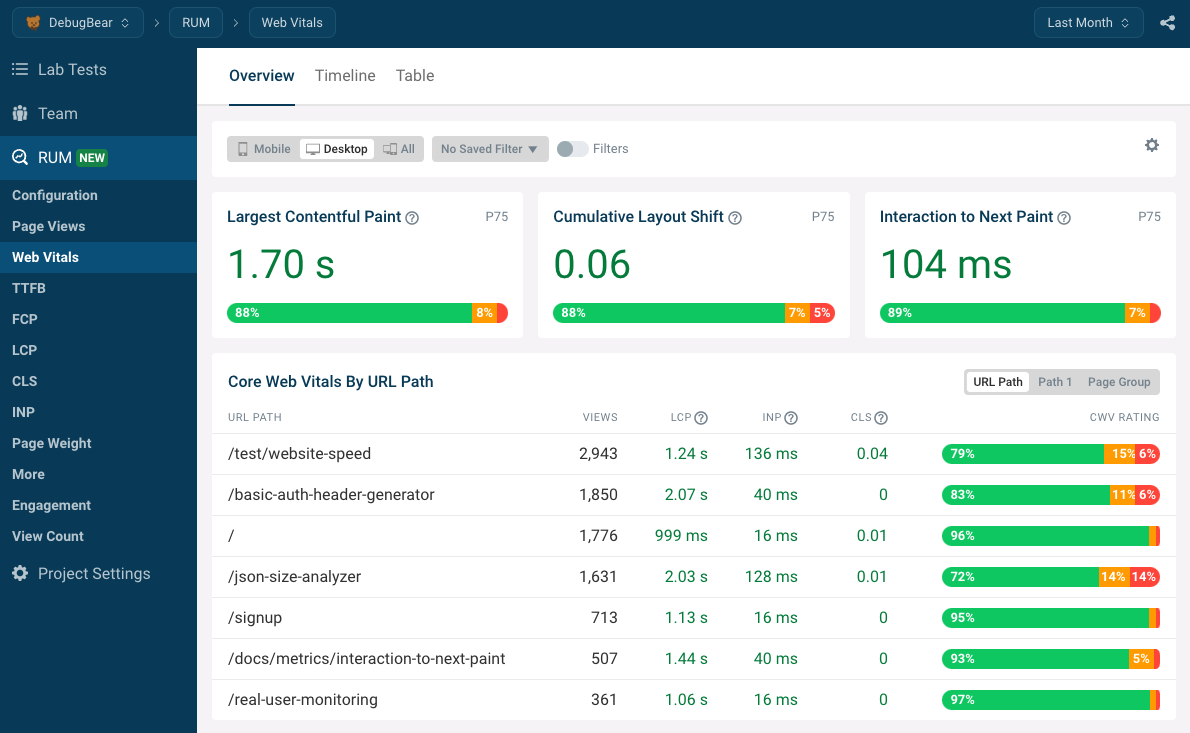Open the Last Month date range dropdown

point(1088,22)
